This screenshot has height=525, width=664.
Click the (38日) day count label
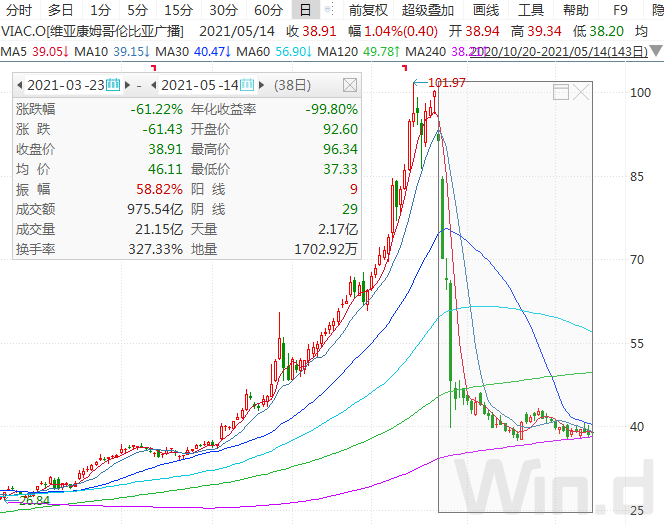tap(292, 85)
